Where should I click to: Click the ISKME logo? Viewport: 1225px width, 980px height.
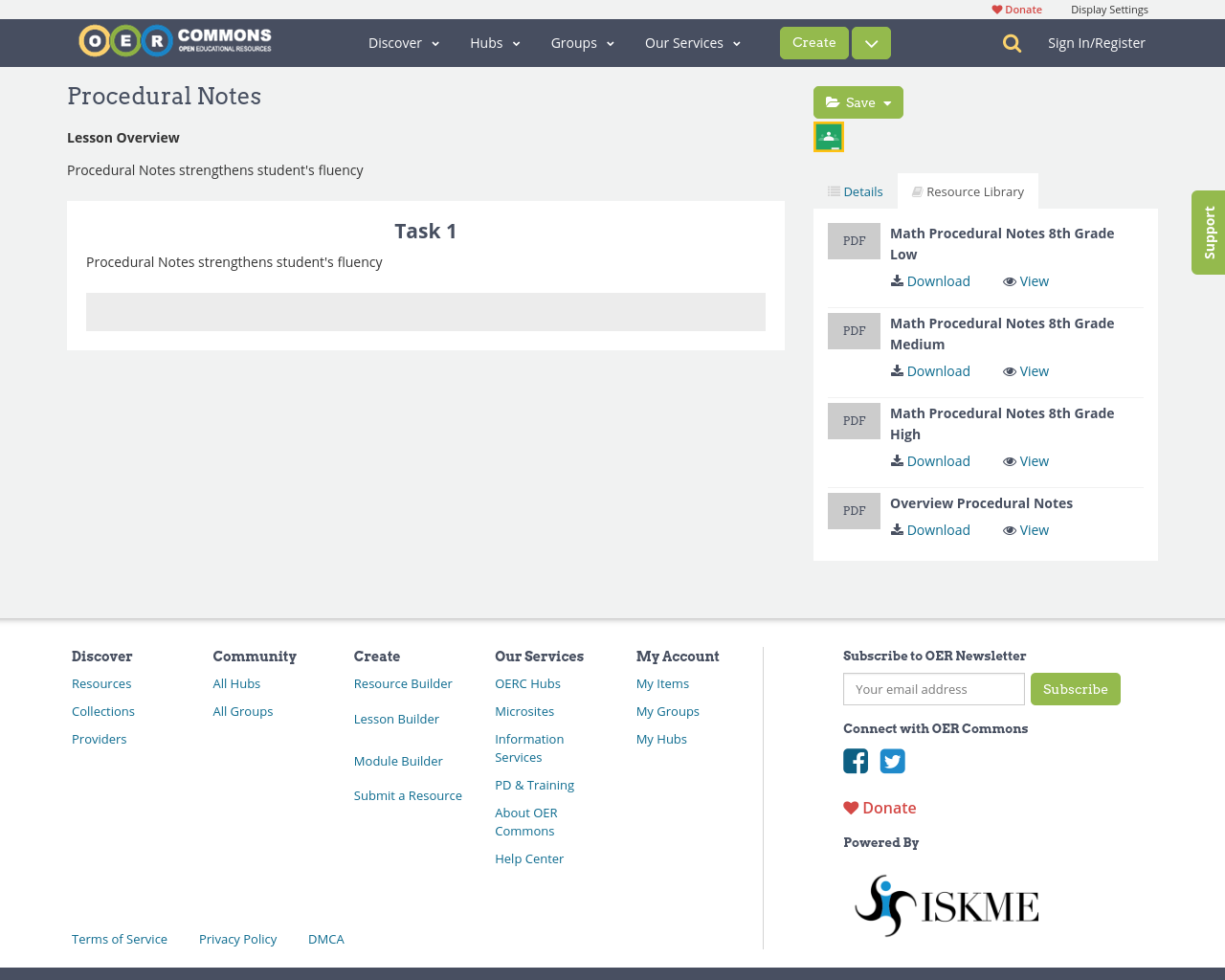[947, 904]
